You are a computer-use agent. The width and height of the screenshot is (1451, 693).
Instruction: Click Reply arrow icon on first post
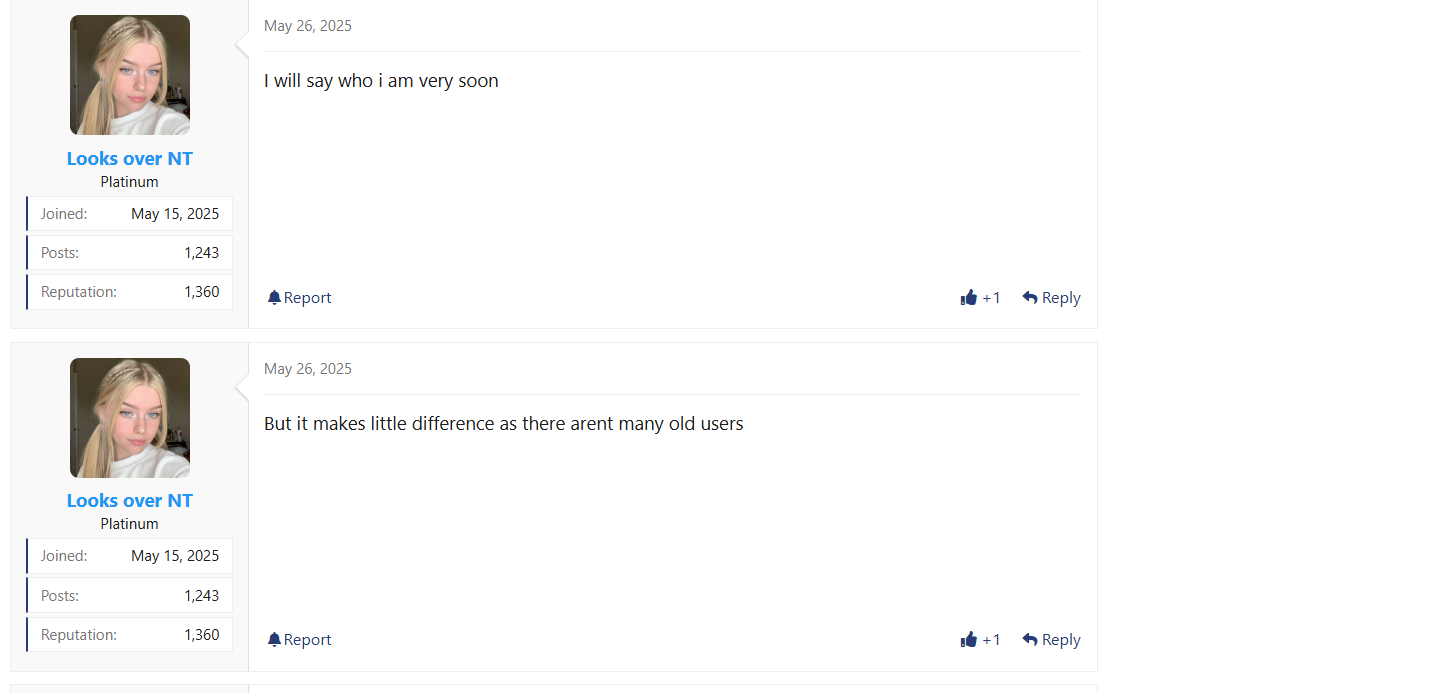[1030, 298]
